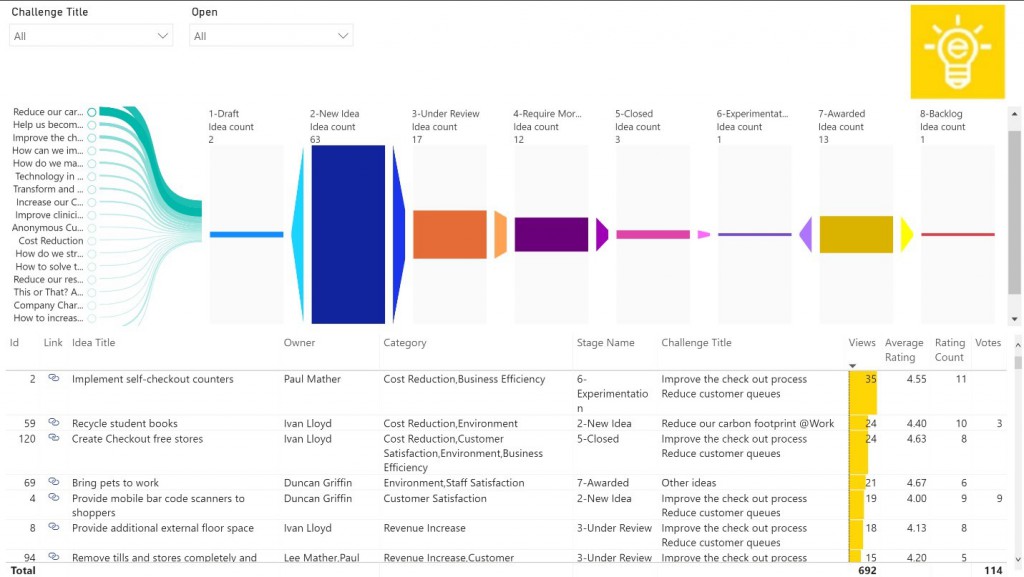Click the funnel chart's vertical scrollbar
1024x577 pixels.
point(1015,180)
